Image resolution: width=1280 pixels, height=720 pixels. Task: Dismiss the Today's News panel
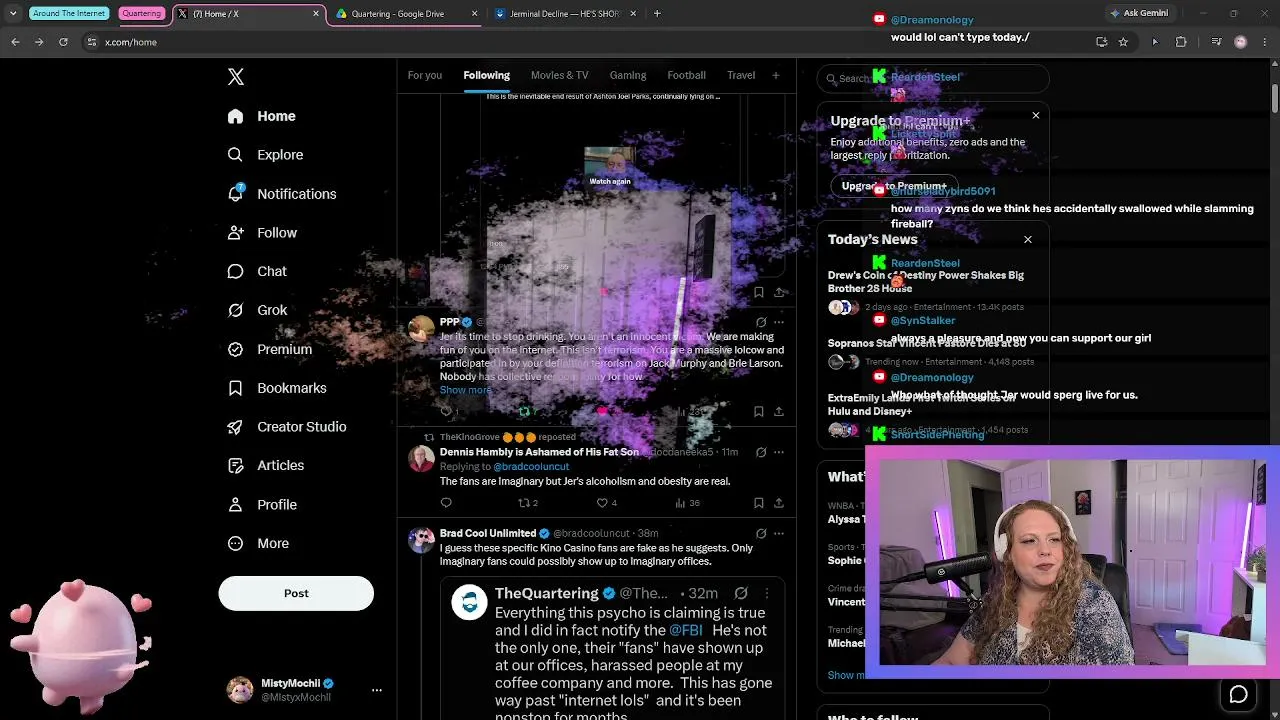coord(1027,239)
